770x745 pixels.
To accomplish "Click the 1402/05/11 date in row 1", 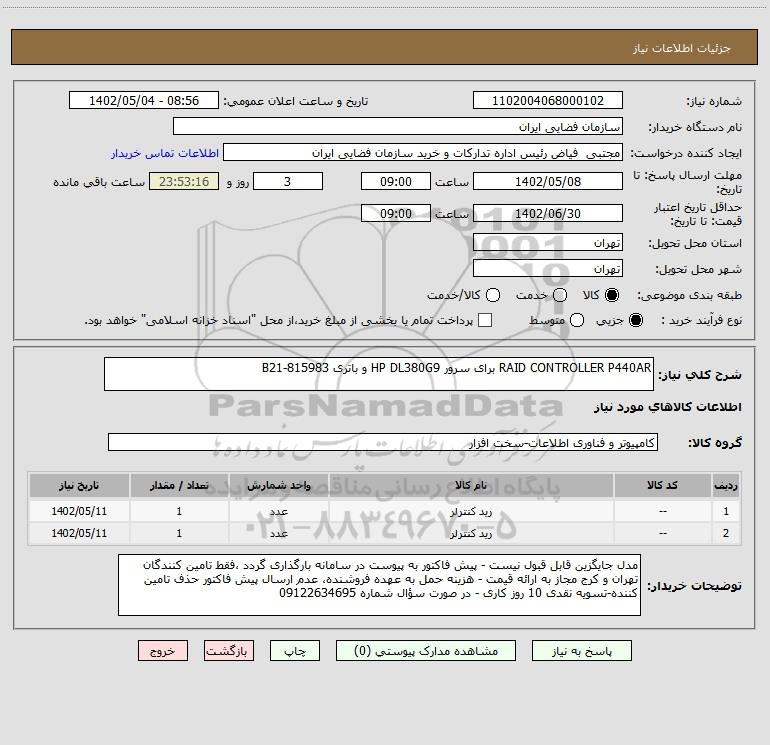I will tap(79, 511).
